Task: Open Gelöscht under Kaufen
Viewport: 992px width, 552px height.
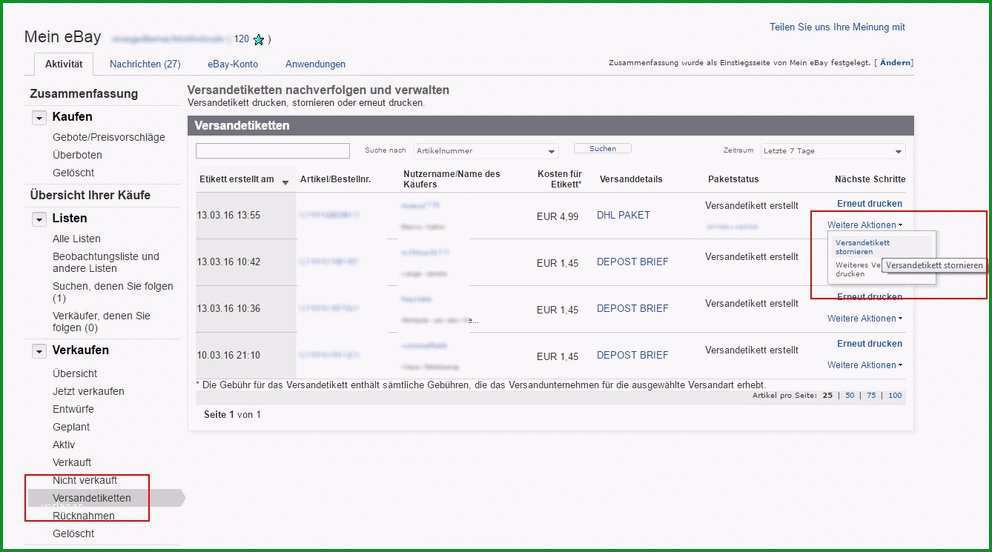Action: click(x=73, y=173)
